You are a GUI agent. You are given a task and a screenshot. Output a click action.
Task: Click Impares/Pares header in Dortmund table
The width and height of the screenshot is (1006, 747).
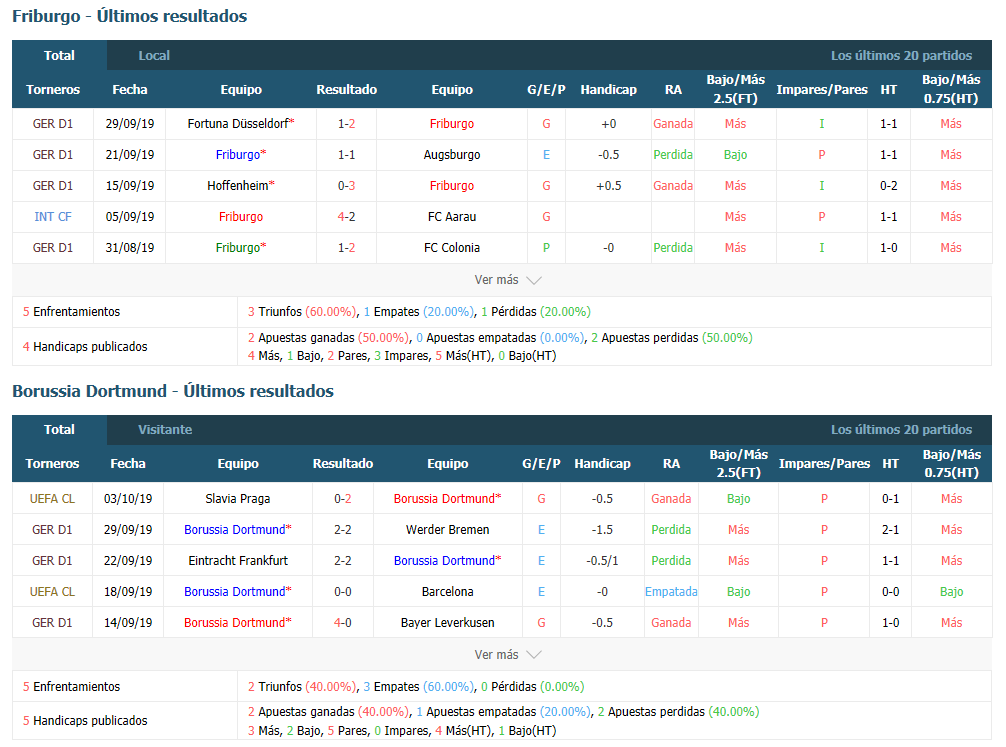coord(824,463)
